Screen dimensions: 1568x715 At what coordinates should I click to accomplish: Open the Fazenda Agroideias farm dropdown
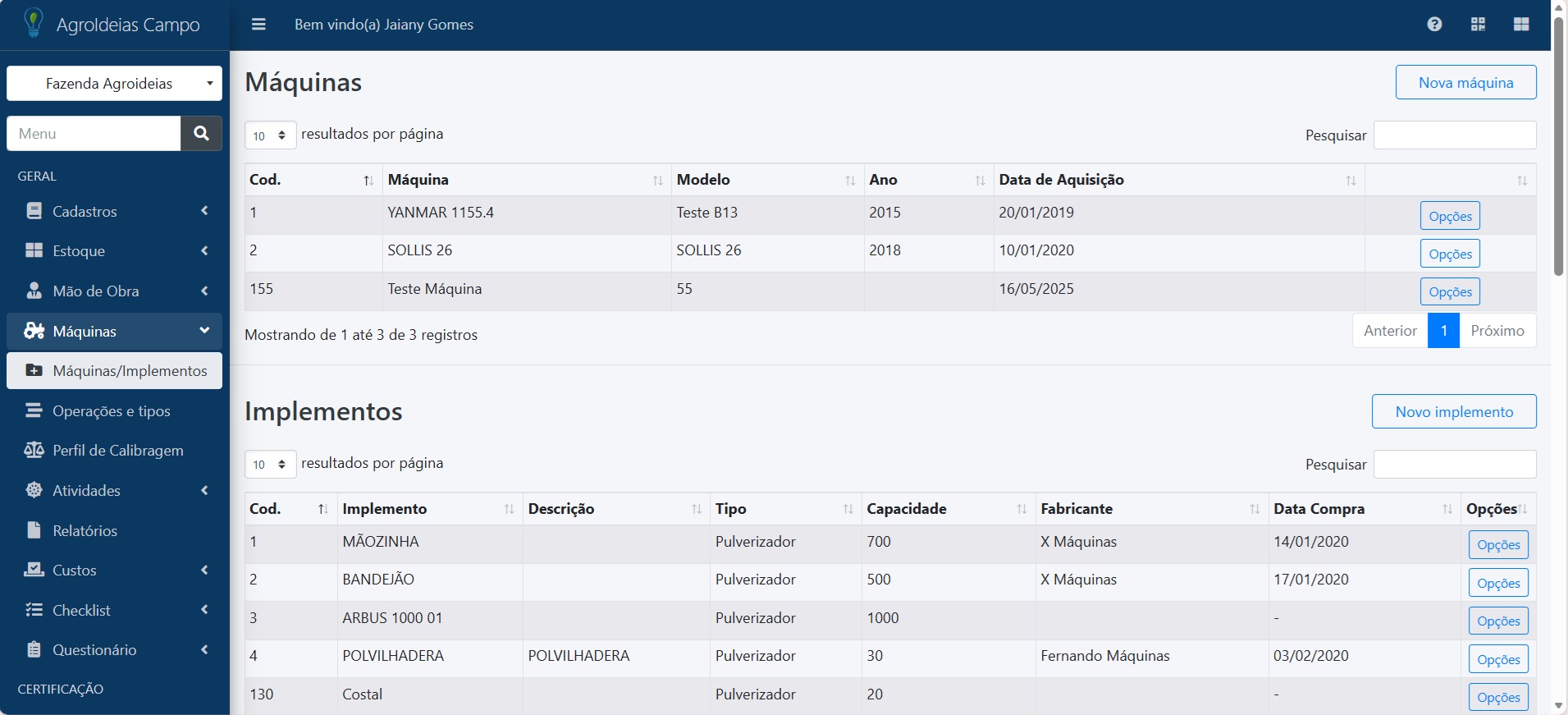(x=114, y=83)
